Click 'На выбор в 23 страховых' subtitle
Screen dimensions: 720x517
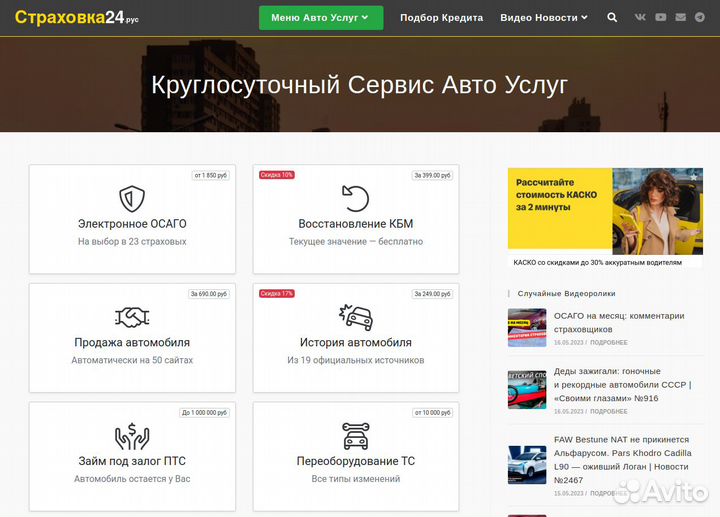(x=132, y=242)
